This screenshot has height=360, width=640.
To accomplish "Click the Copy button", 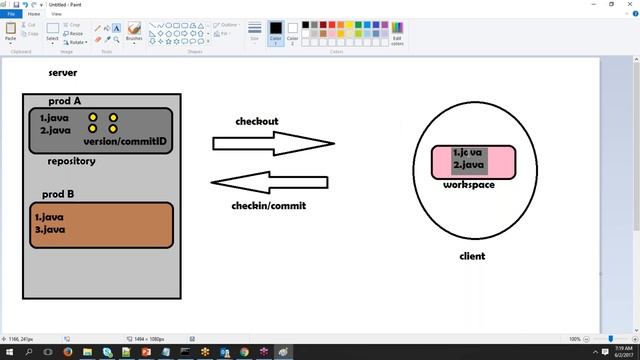I will (30, 33).
